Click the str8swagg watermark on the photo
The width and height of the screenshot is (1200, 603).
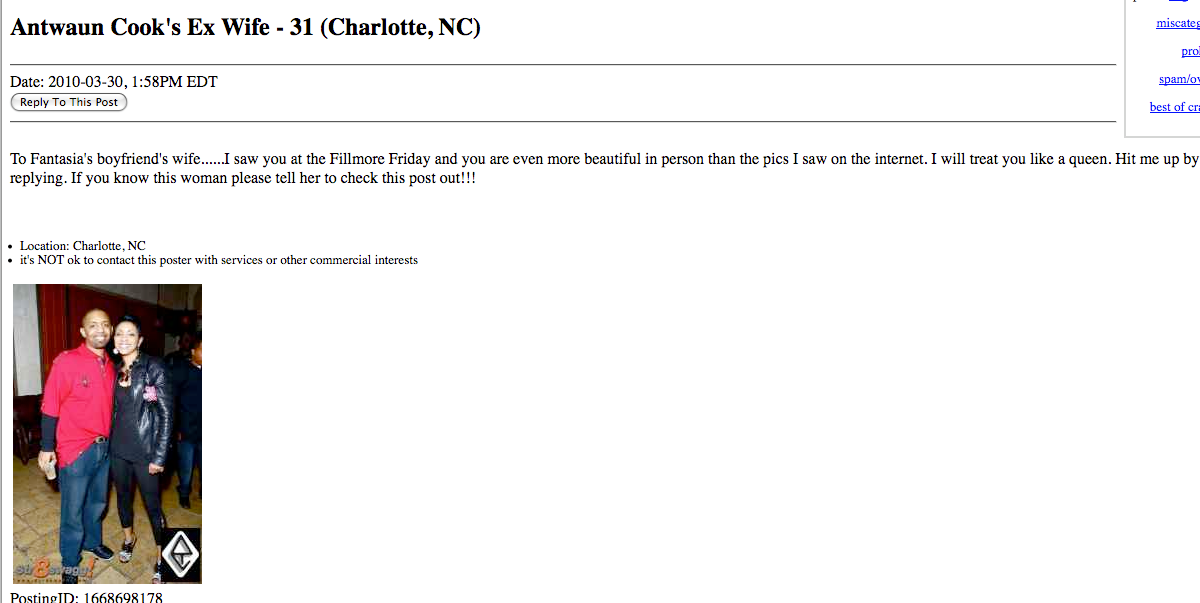[55, 571]
